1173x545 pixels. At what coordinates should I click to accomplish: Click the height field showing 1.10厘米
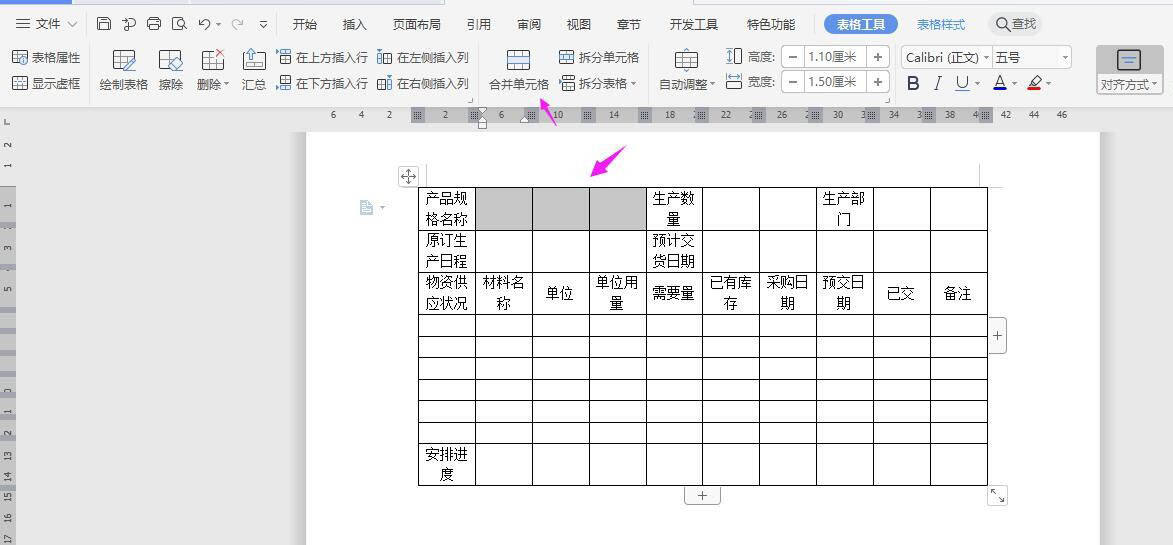pos(836,57)
